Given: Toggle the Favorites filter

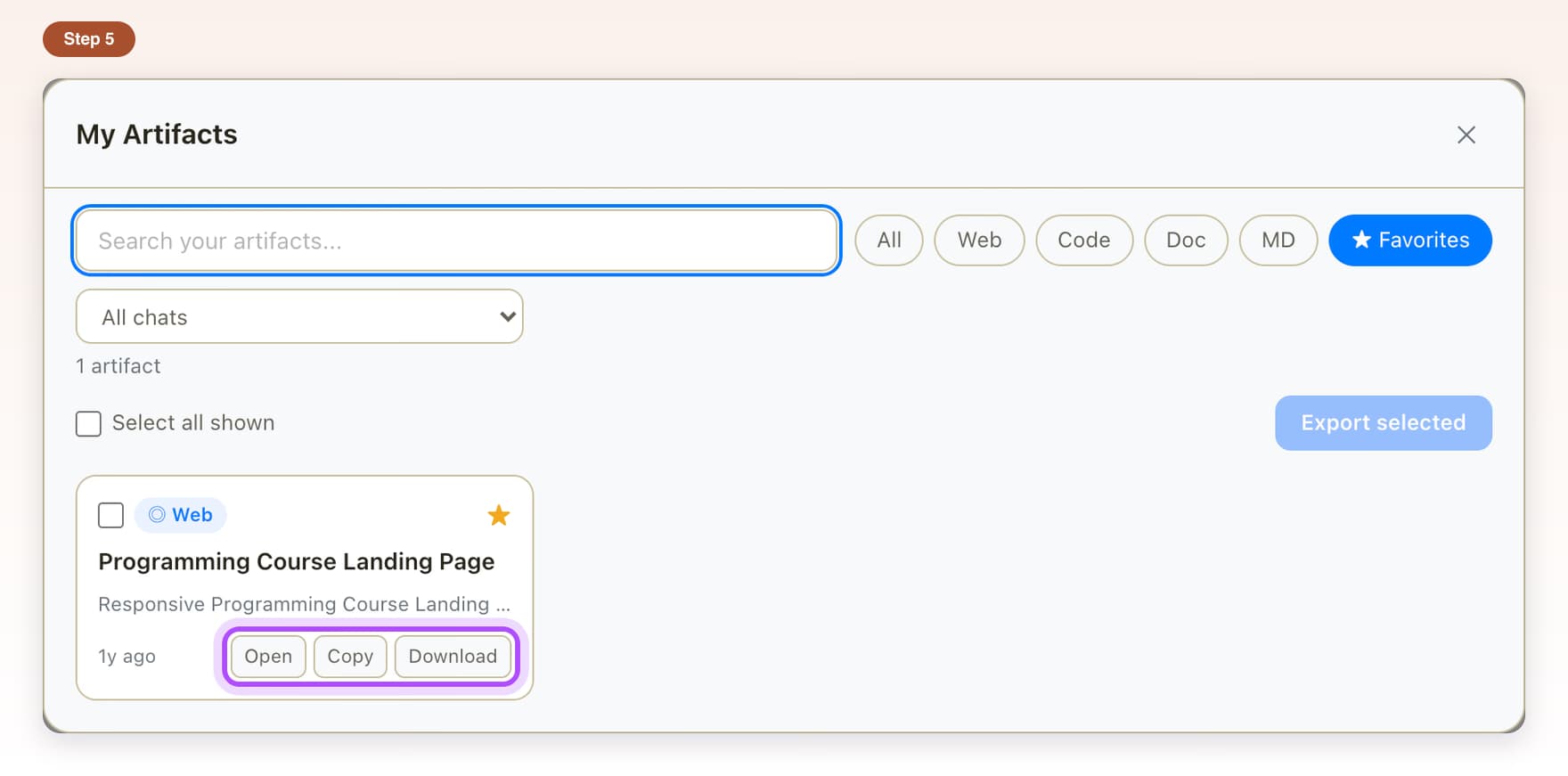Looking at the screenshot, I should [1410, 241].
